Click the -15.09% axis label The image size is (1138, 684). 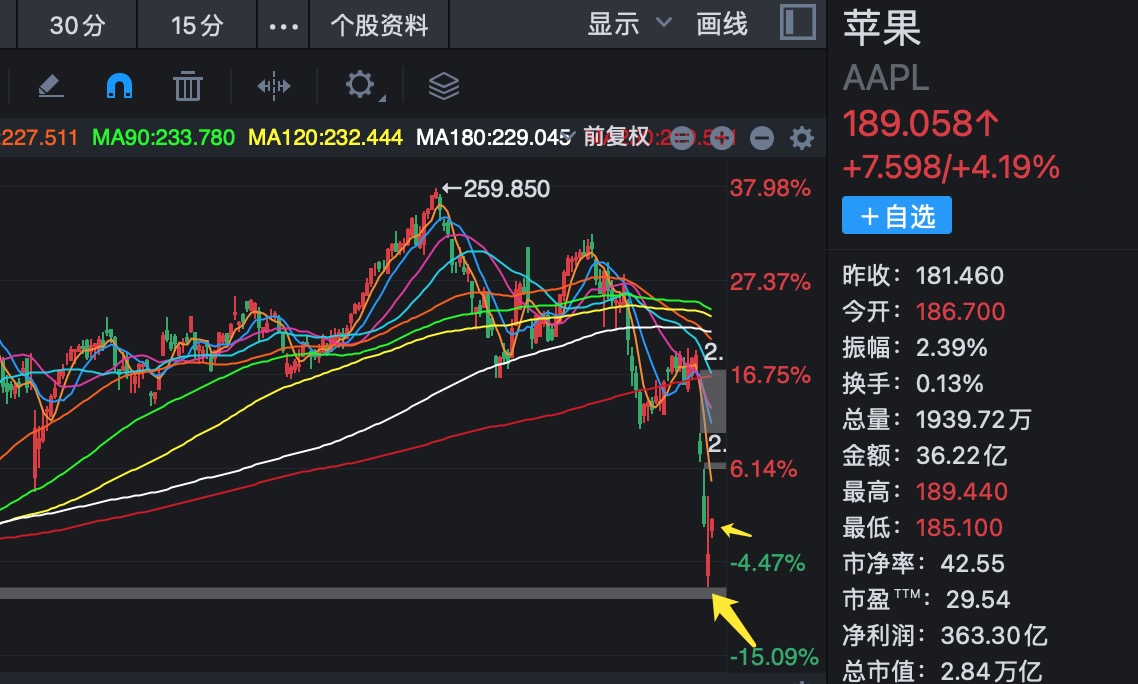point(774,657)
